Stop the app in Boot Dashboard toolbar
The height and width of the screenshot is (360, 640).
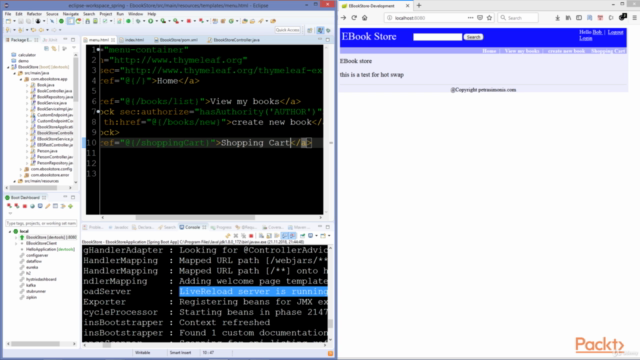(x=24, y=207)
